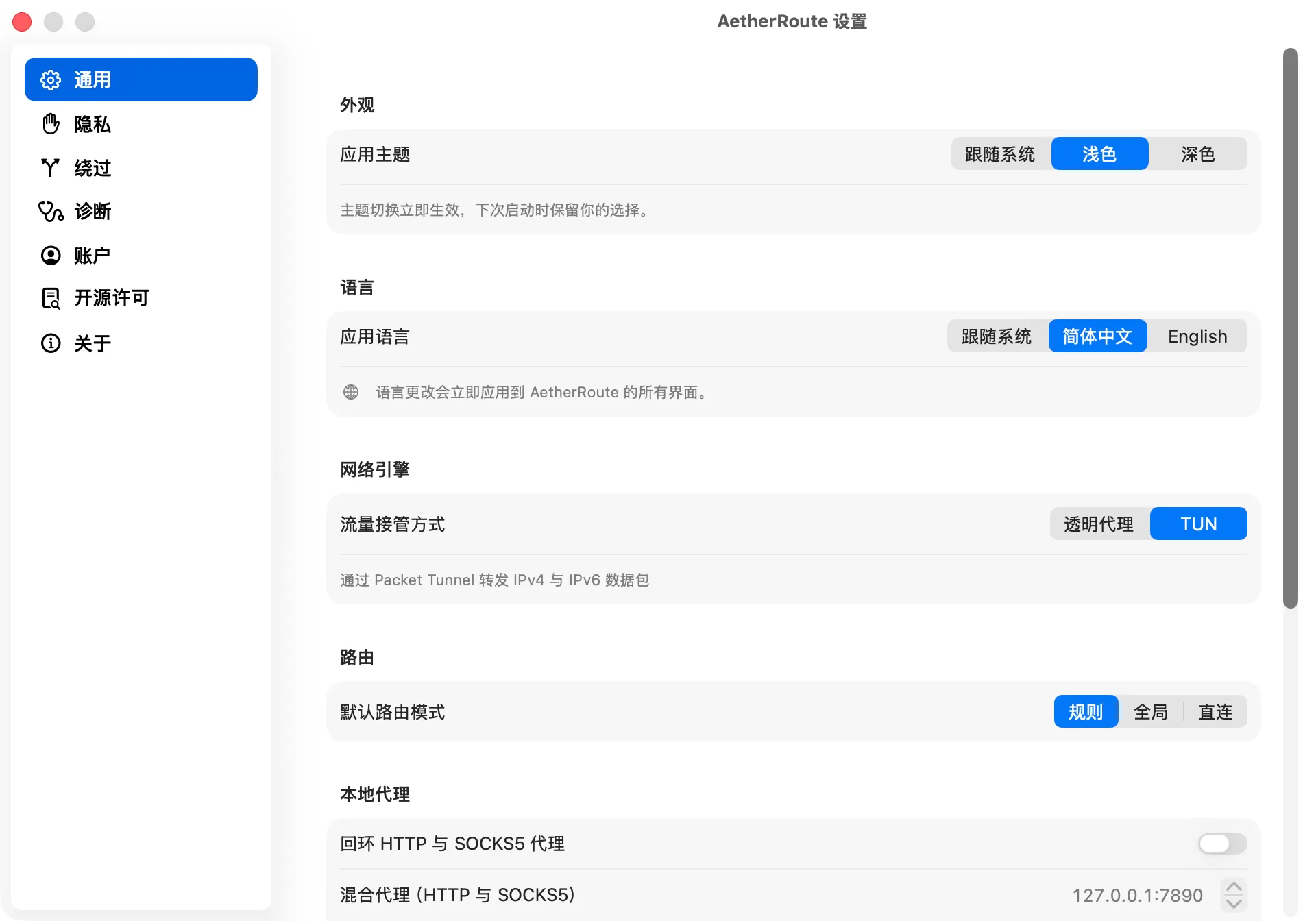The image size is (1316, 921).
Task: Choose 简体中文 as app language
Action: [1097, 336]
